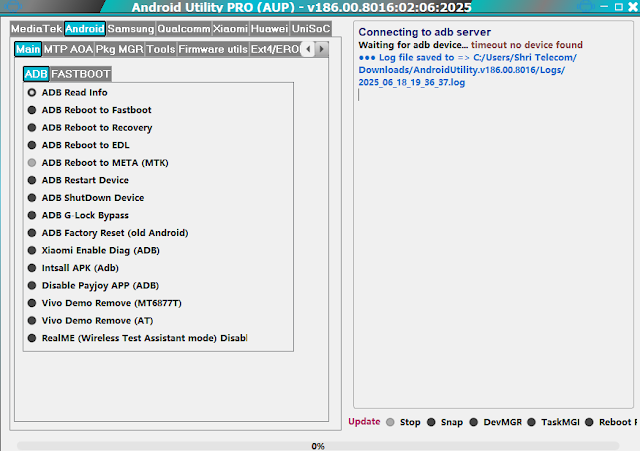This screenshot has width=640, height=451.
Task: Select the ADB mode tab
Action: coord(36,74)
